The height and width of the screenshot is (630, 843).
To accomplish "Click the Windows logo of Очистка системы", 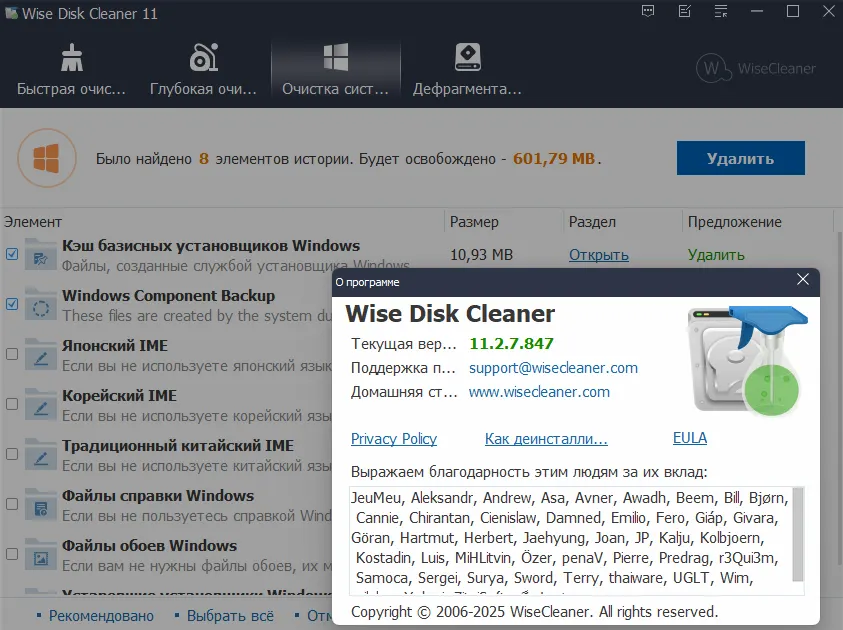I will [x=335, y=56].
